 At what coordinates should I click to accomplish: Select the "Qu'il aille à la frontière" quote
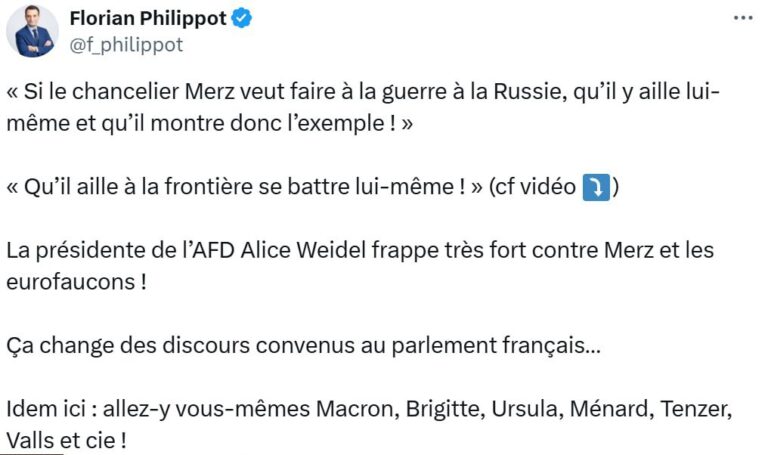click(240, 188)
